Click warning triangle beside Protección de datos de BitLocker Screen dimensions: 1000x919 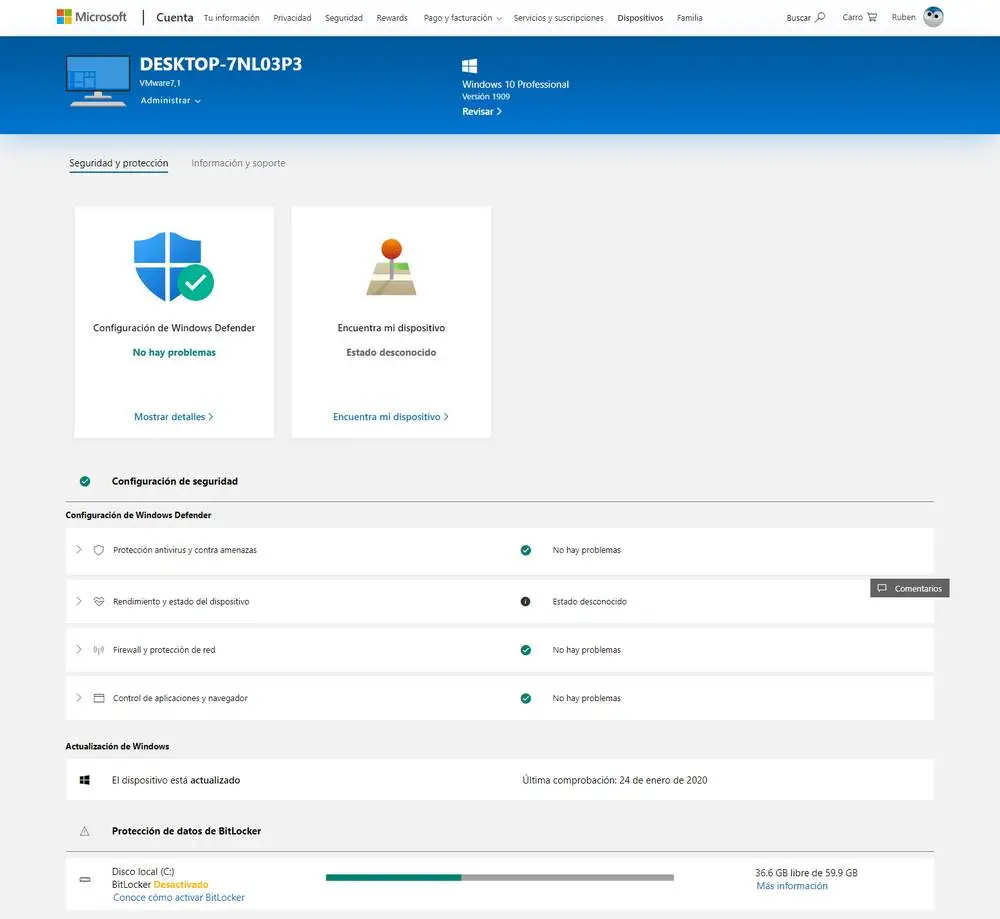coord(84,831)
